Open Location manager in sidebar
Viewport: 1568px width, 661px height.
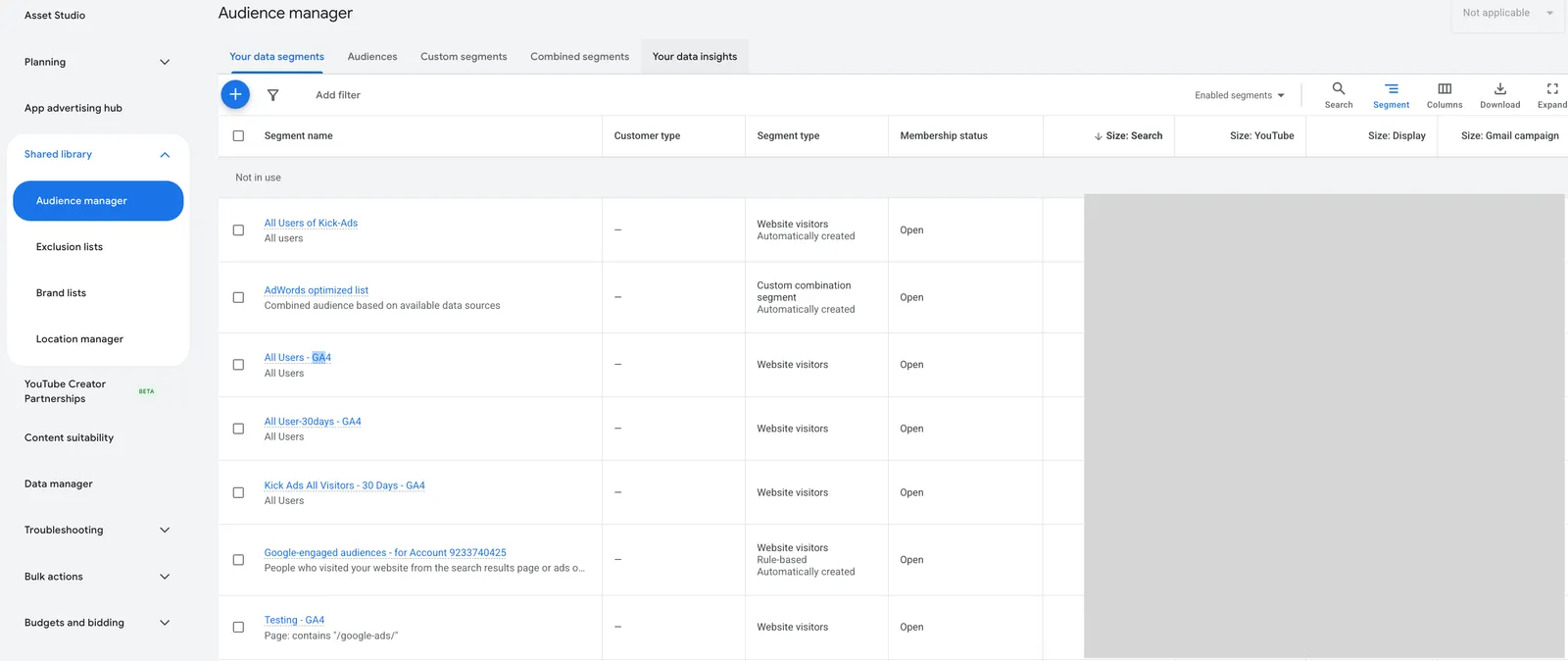[x=79, y=339]
